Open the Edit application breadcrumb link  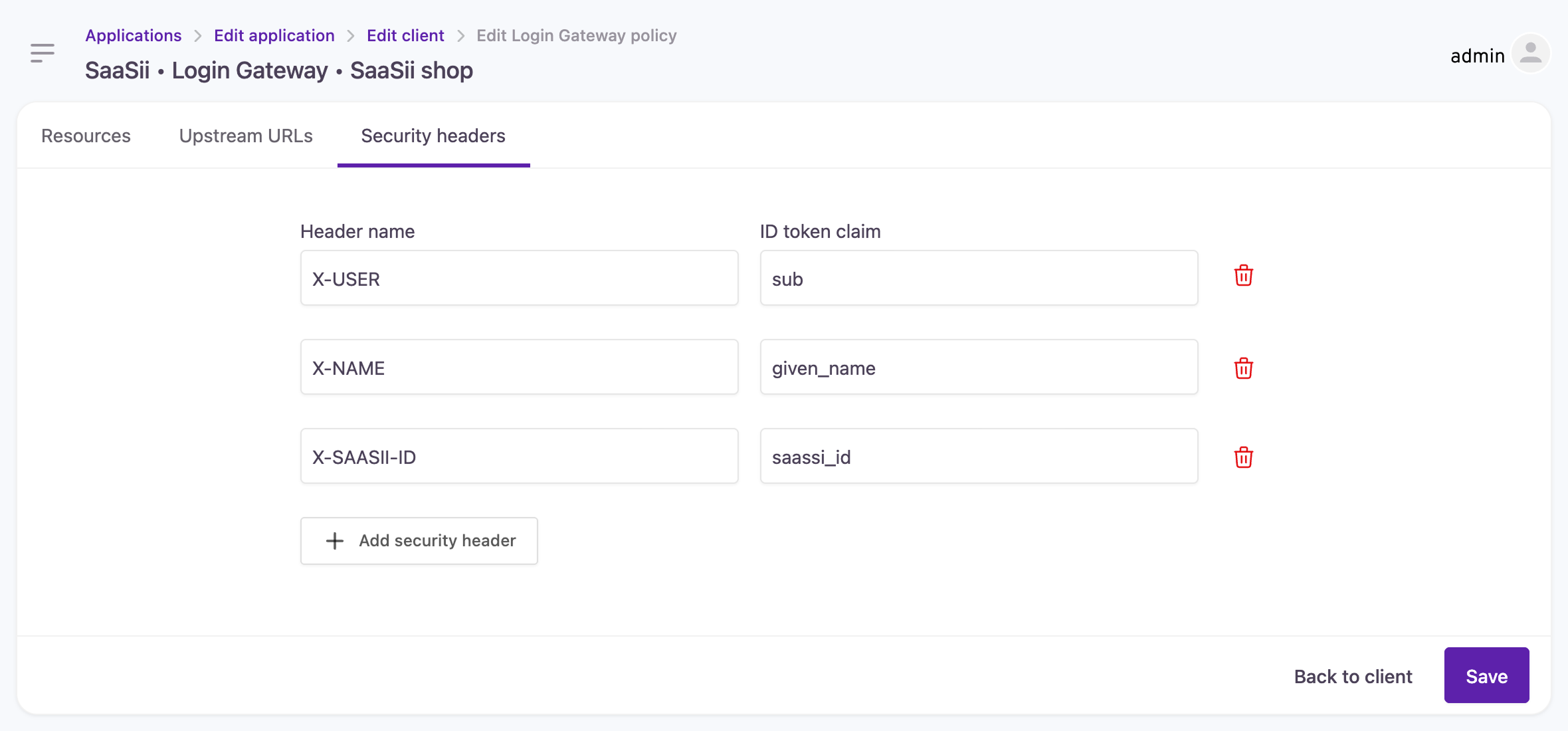274,35
